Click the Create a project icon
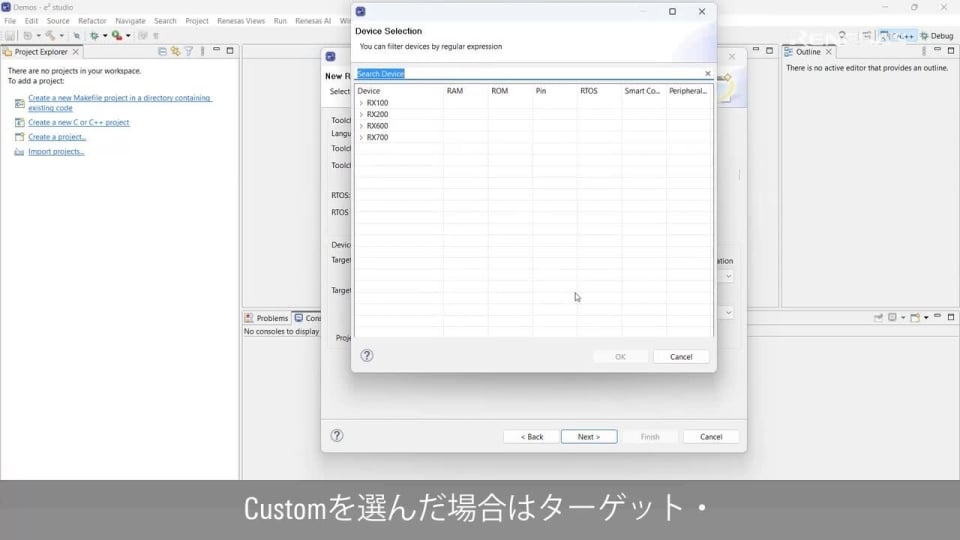Image resolution: width=960 pixels, height=540 pixels. click(x=20, y=137)
